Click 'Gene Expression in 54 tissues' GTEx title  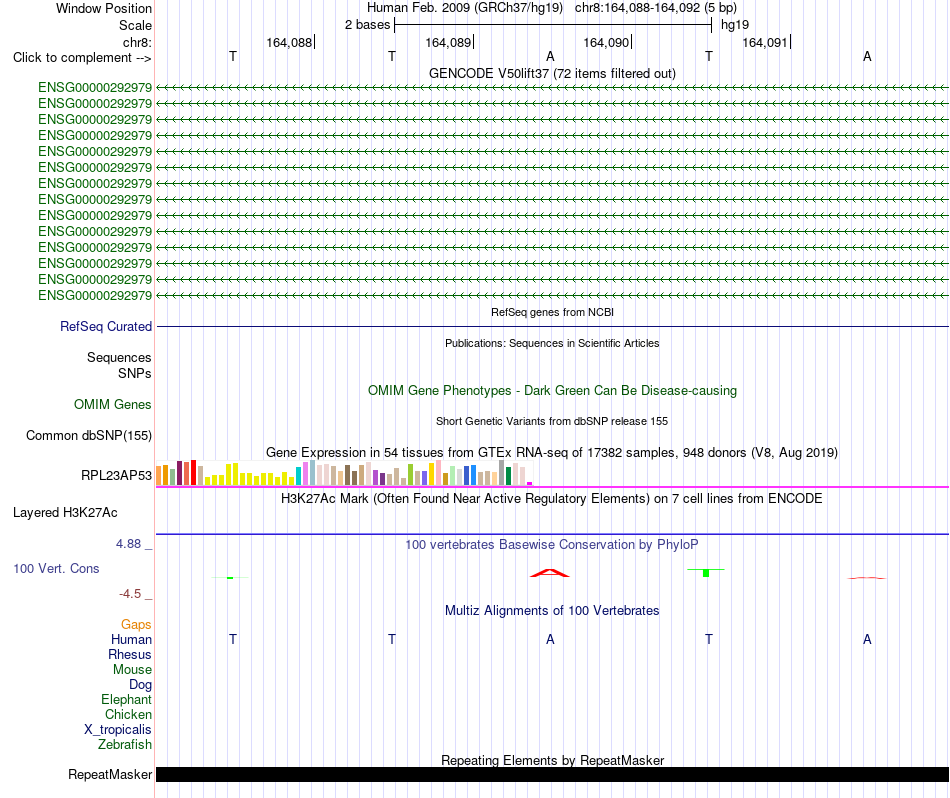(552, 453)
